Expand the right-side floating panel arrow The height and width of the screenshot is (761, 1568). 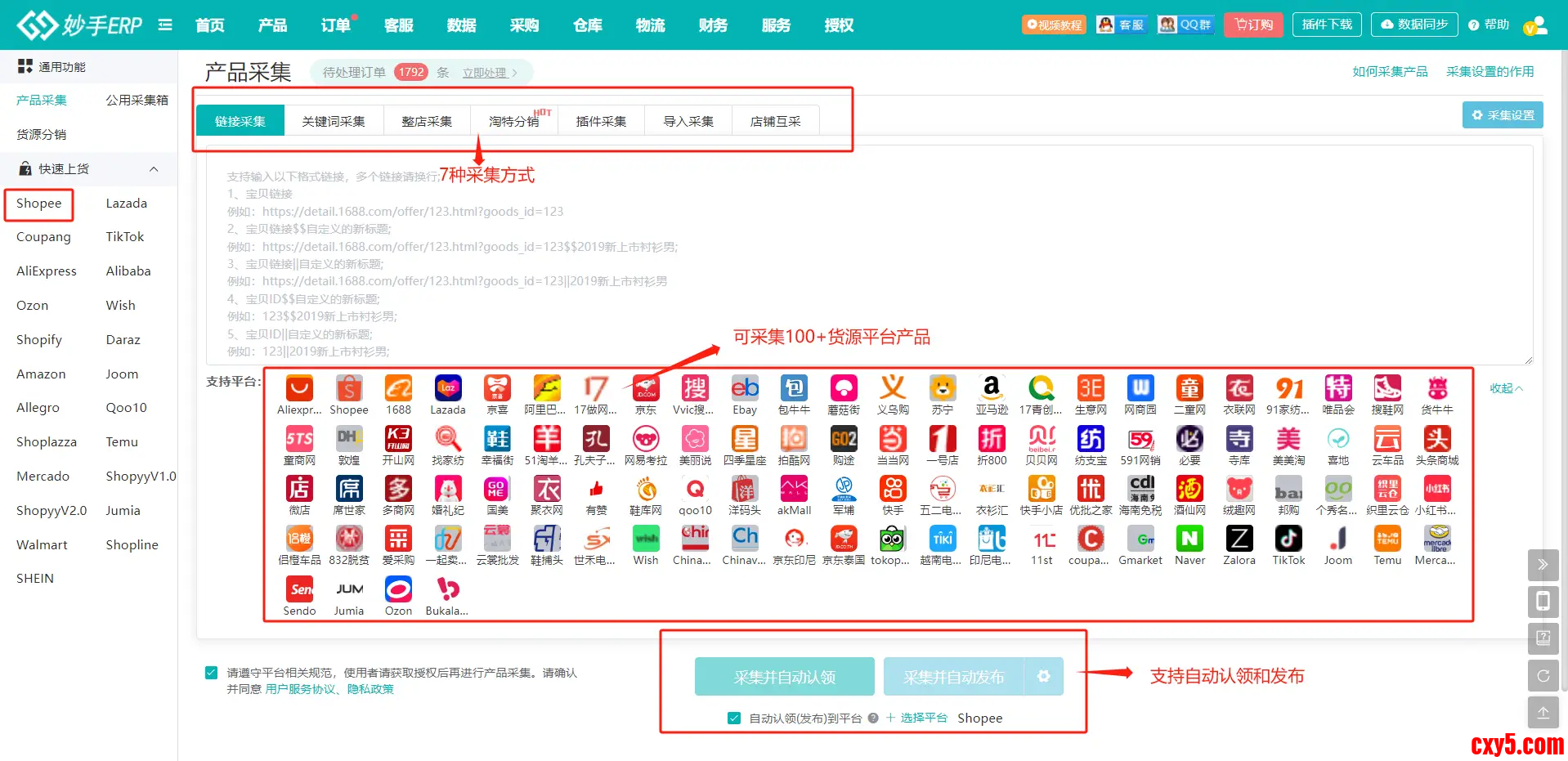tap(1543, 564)
